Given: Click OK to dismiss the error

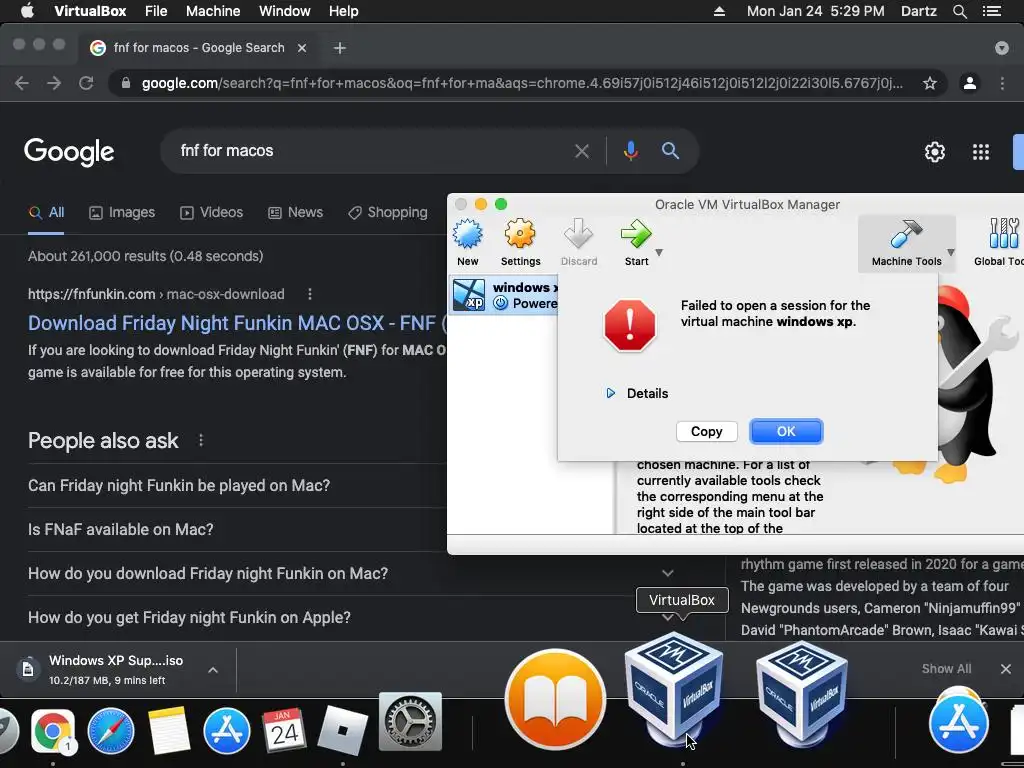Looking at the screenshot, I should tap(786, 432).
